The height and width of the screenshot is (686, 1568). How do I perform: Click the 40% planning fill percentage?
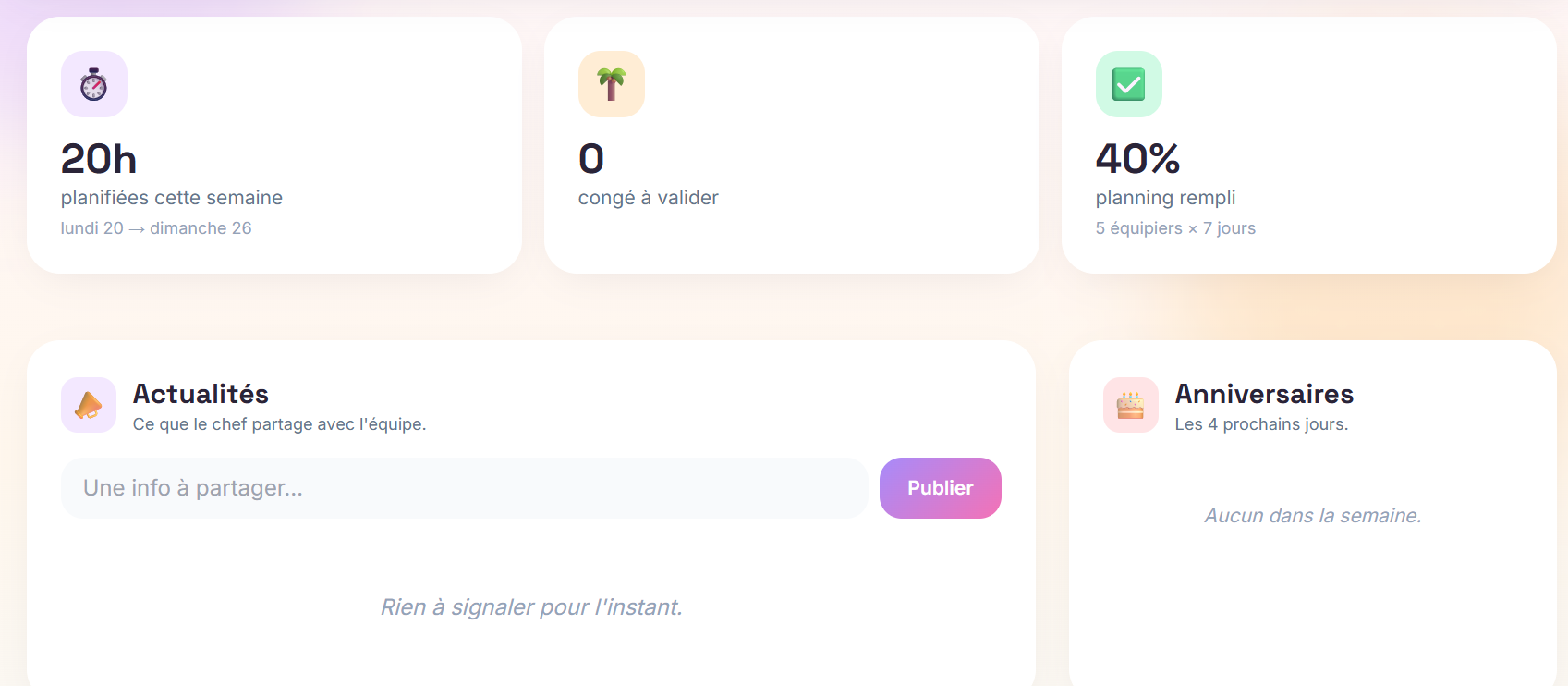[x=1137, y=158]
